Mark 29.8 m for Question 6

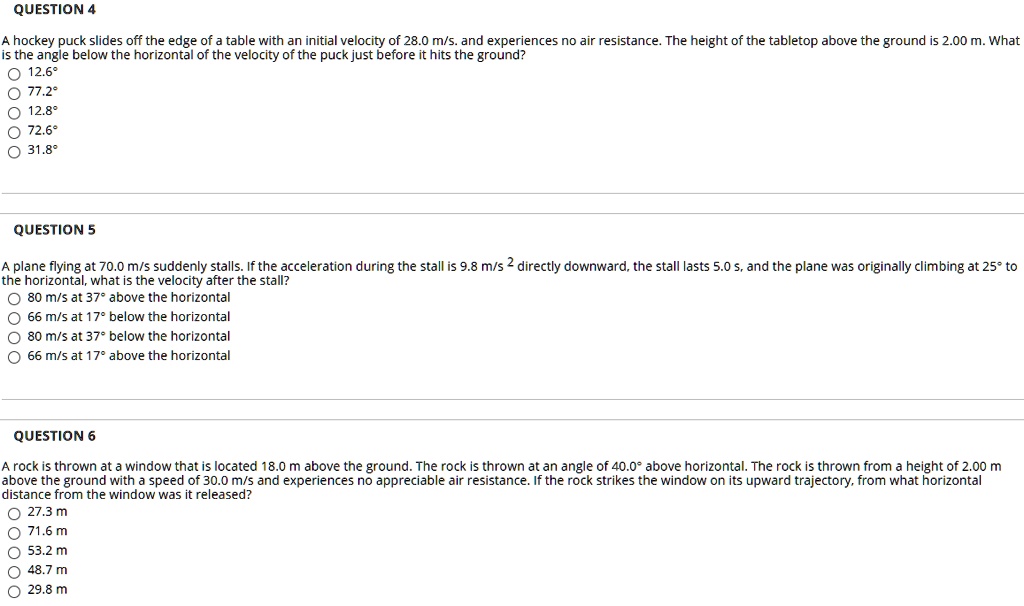tap(14, 590)
